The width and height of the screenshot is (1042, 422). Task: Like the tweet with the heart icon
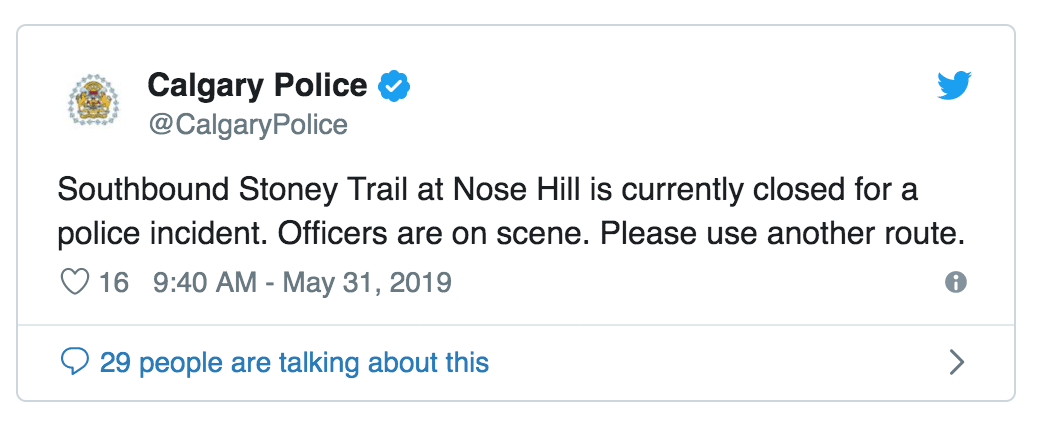[x=74, y=283]
